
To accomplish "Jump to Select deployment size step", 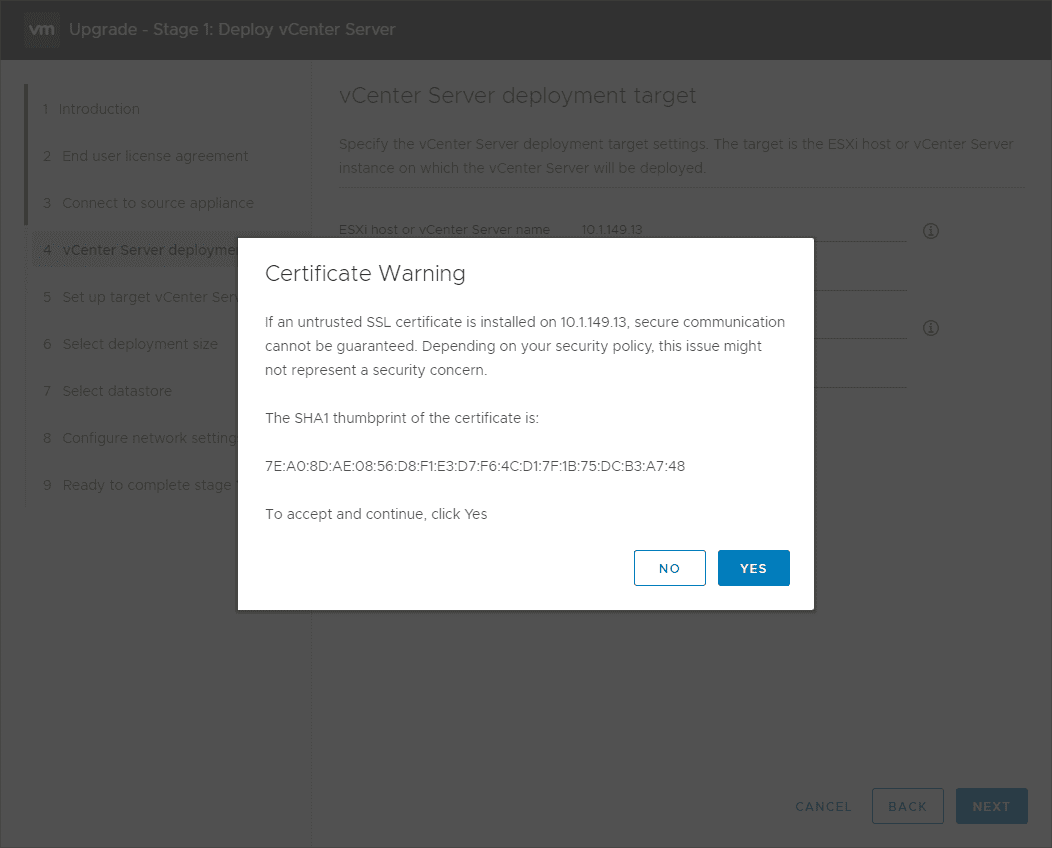I will [x=140, y=344].
